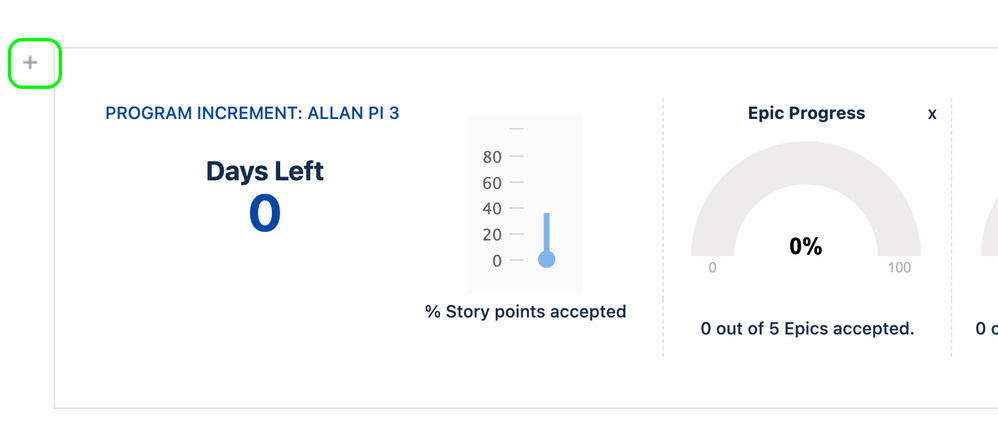Click the 60 axis label on thermometer
This screenshot has width=998, height=443.
(492, 183)
